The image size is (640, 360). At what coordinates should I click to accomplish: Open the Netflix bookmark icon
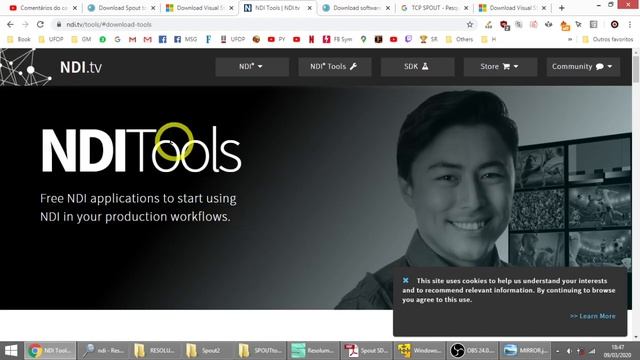[311, 39]
